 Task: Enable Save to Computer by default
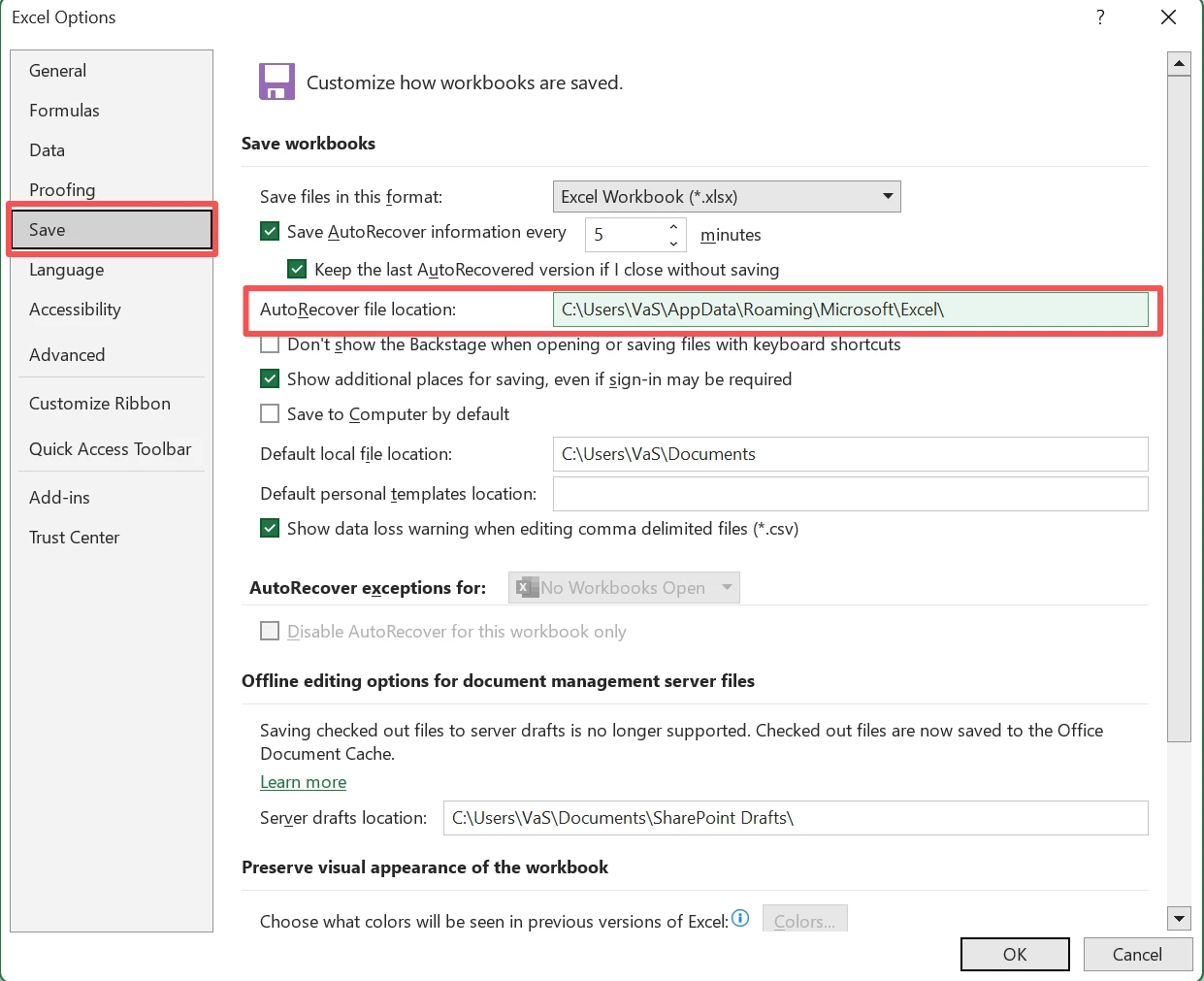pos(270,414)
